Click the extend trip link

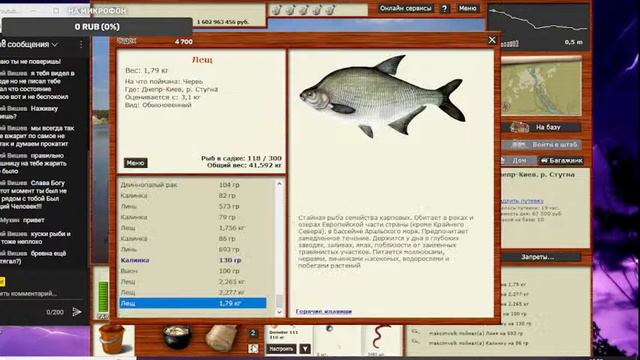point(522,201)
